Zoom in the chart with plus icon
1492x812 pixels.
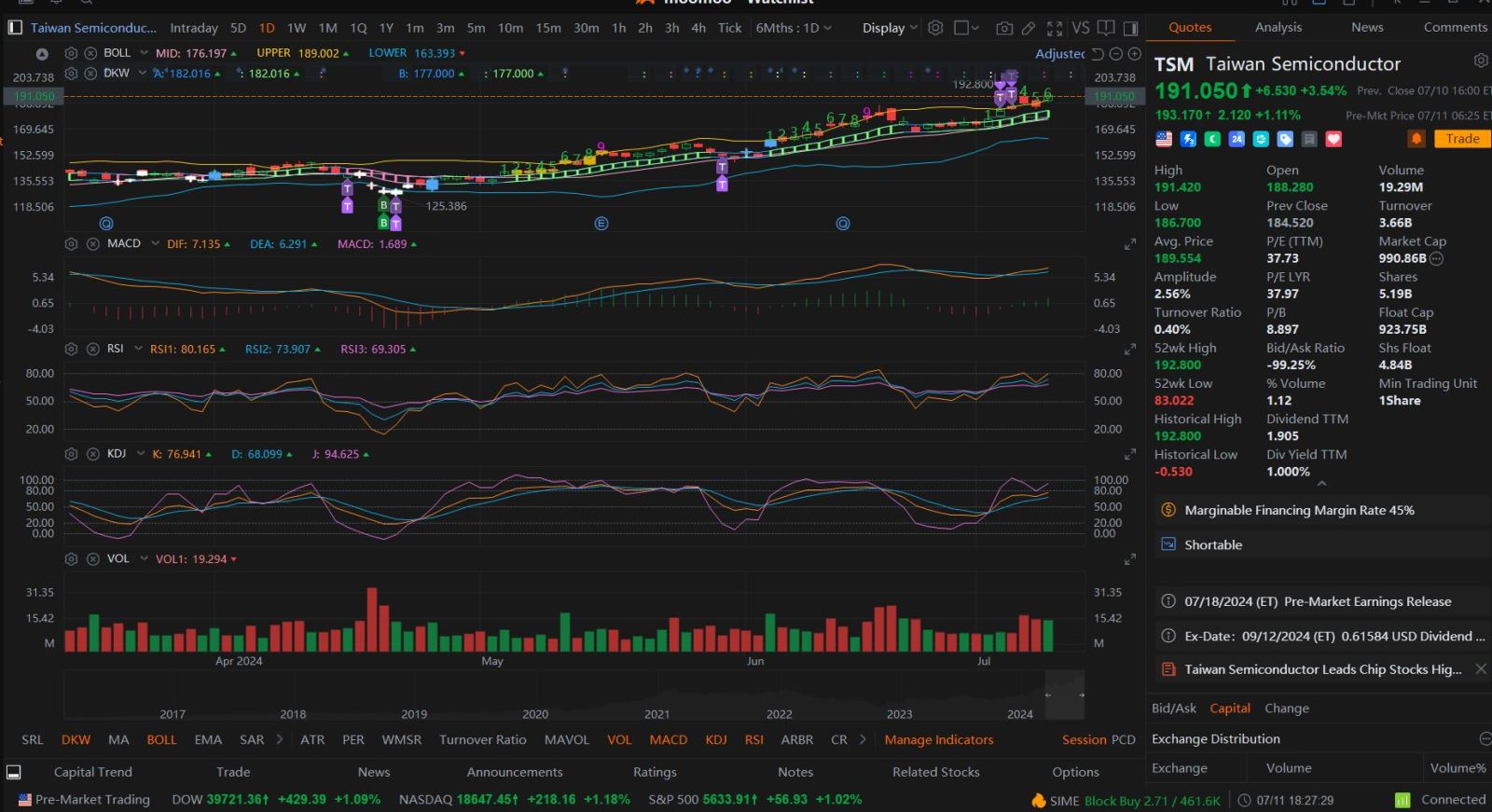click(x=1134, y=54)
